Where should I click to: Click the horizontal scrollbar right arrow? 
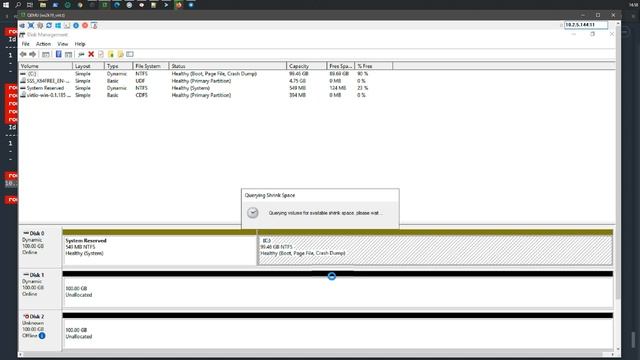click(x=612, y=354)
